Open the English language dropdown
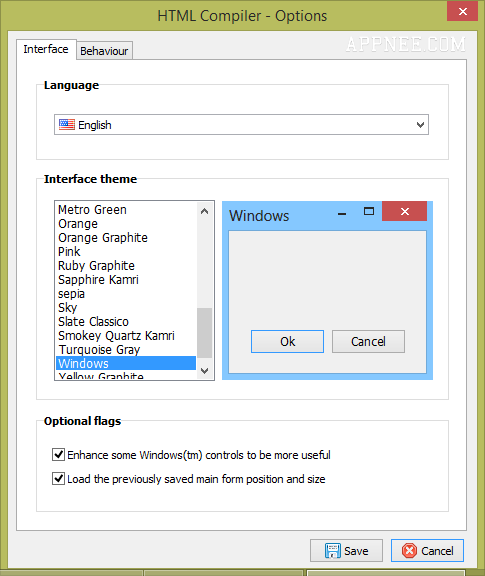The image size is (485, 576). (x=241, y=125)
